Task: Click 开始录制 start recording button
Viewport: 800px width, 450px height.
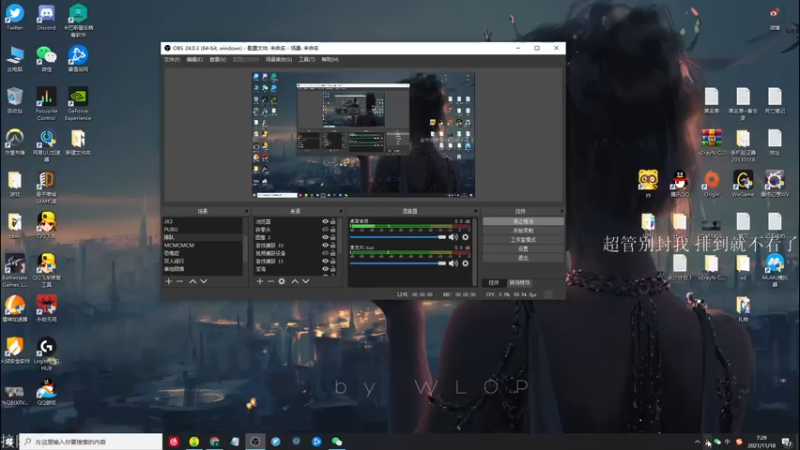Action: [x=523, y=231]
